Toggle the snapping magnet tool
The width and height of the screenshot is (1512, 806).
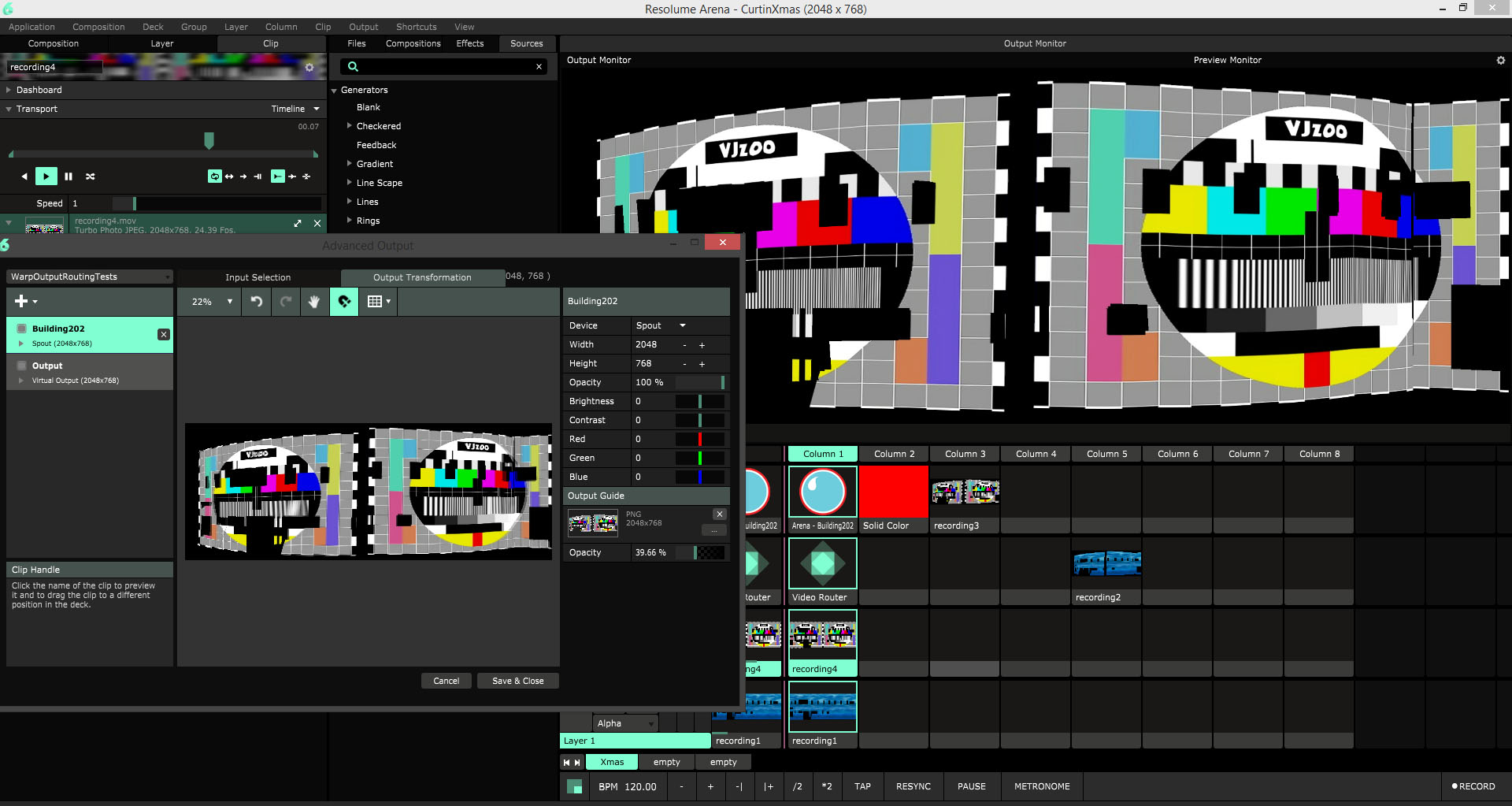coord(344,302)
